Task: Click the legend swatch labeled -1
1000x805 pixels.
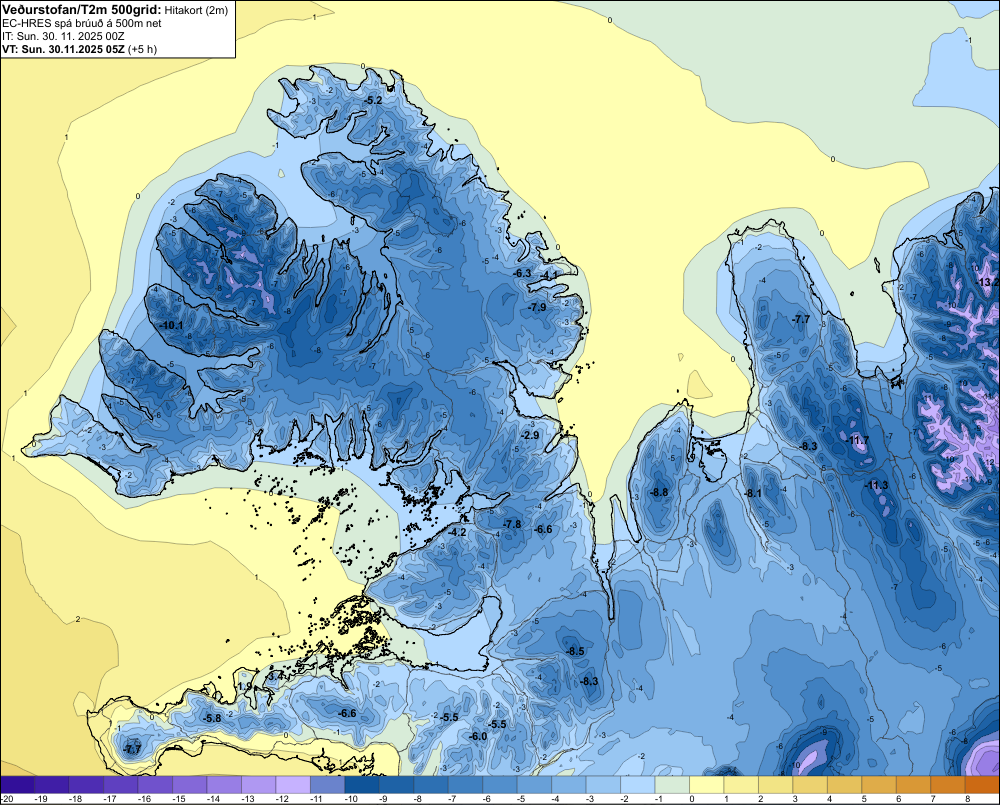Action: click(672, 784)
